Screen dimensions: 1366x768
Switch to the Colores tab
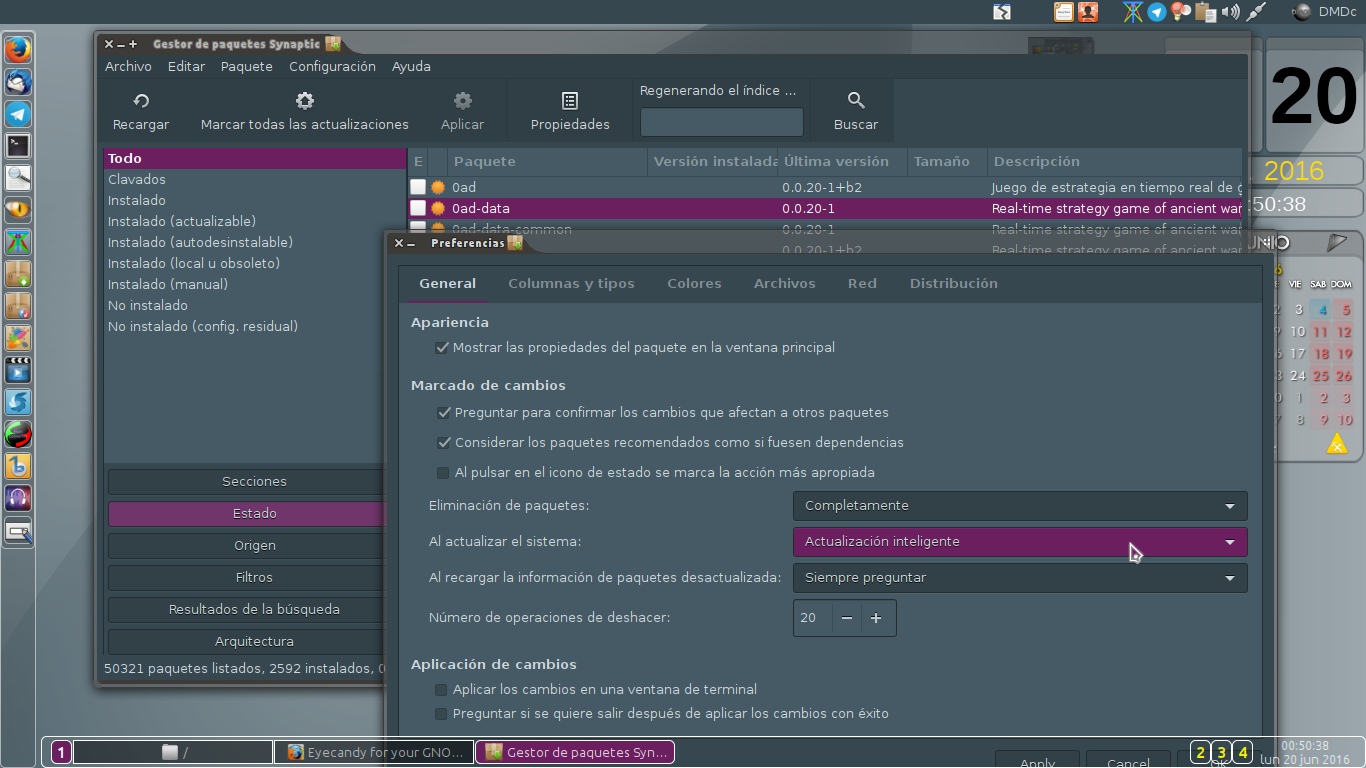click(x=694, y=284)
